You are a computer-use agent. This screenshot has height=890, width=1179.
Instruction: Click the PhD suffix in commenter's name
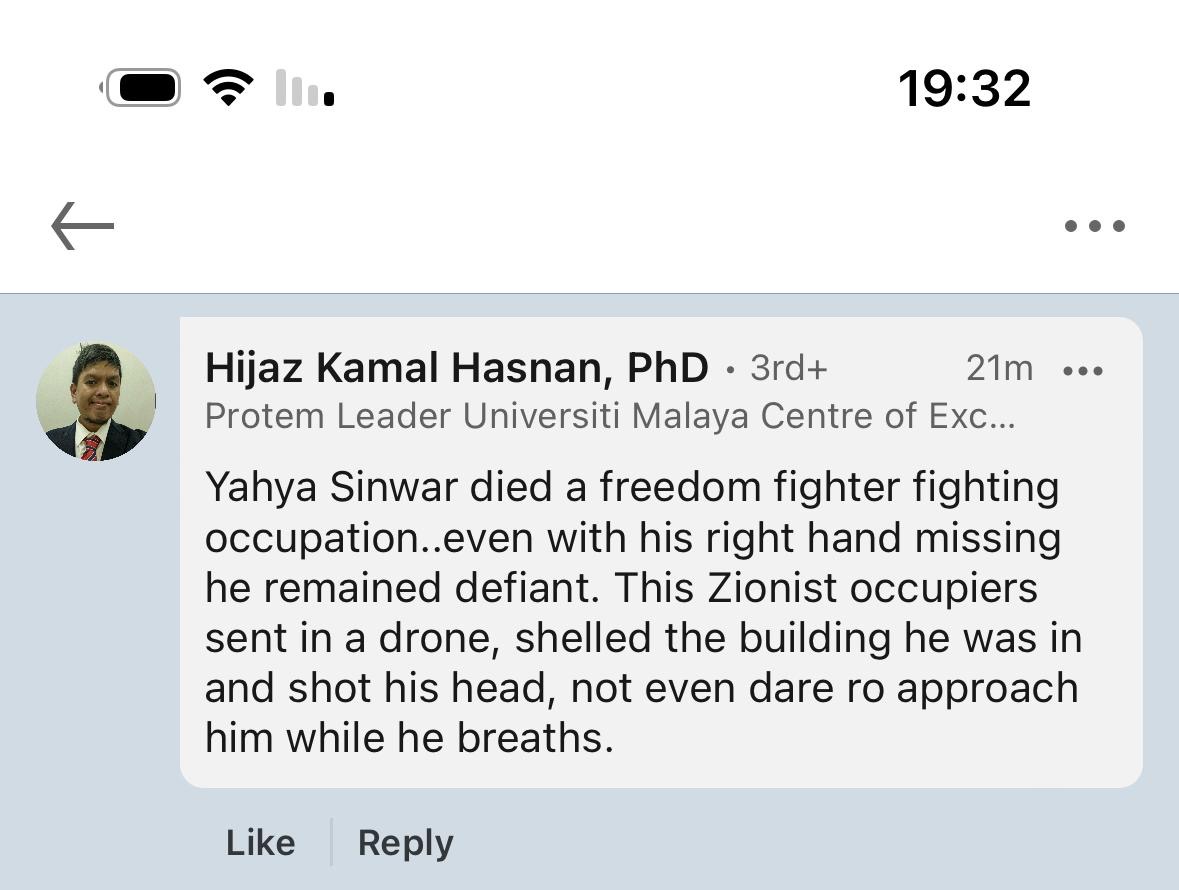pos(667,368)
